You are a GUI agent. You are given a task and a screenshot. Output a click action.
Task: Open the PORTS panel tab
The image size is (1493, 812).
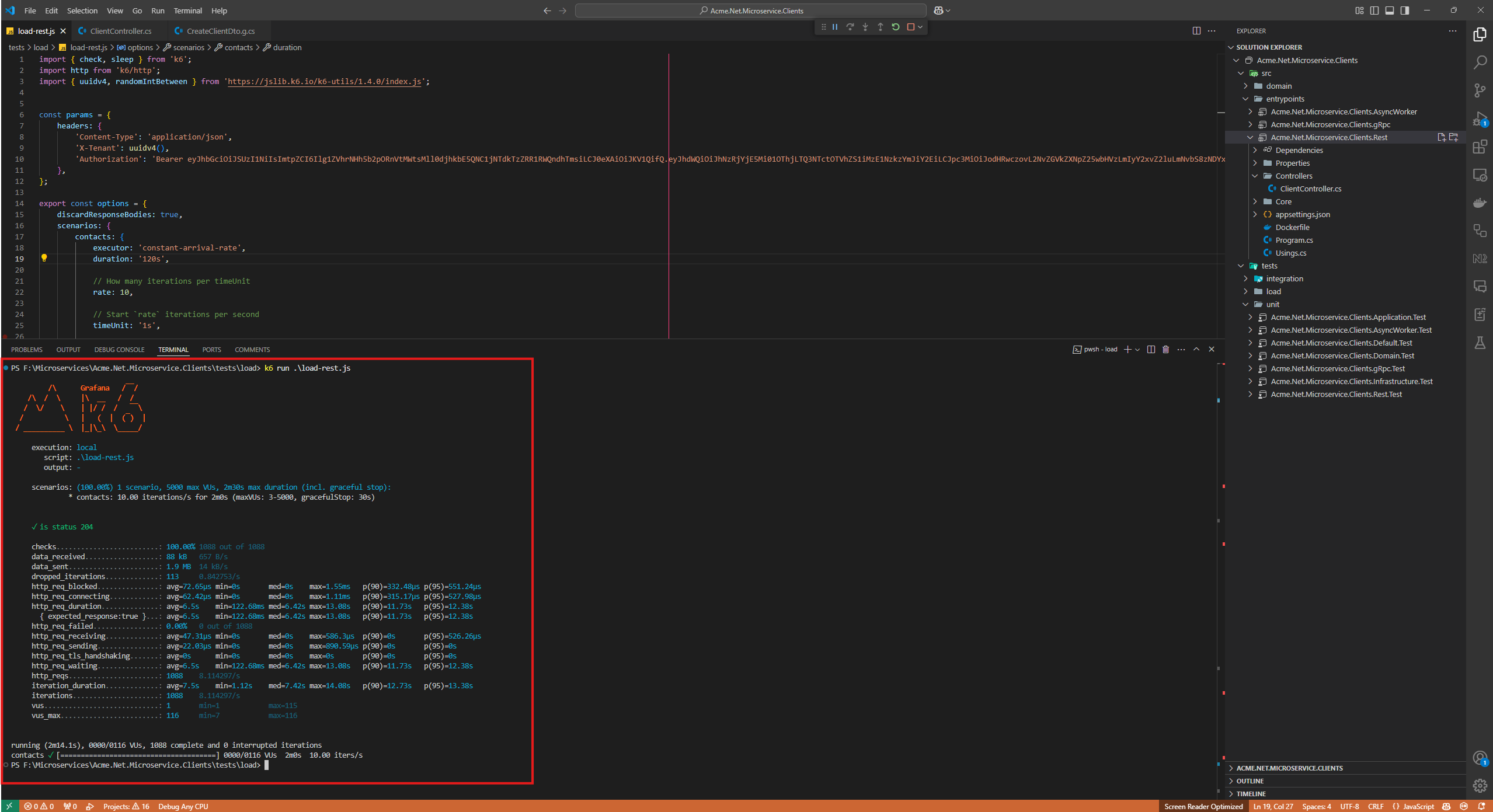click(x=211, y=350)
